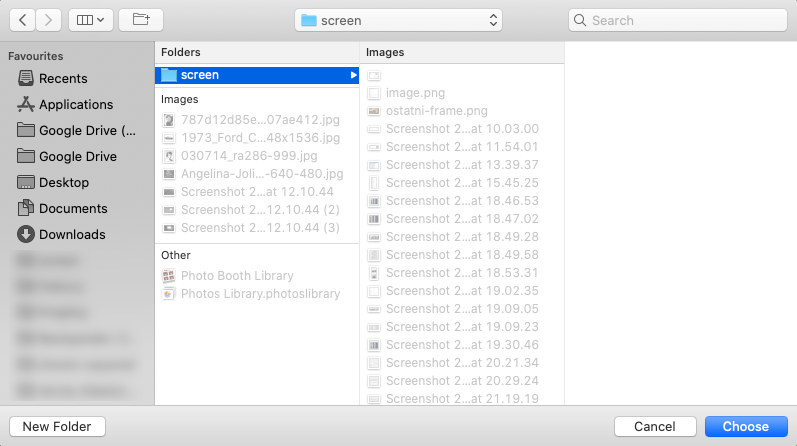Click Photo Booth Library item
Image resolution: width=797 pixels, height=446 pixels.
pos(237,276)
